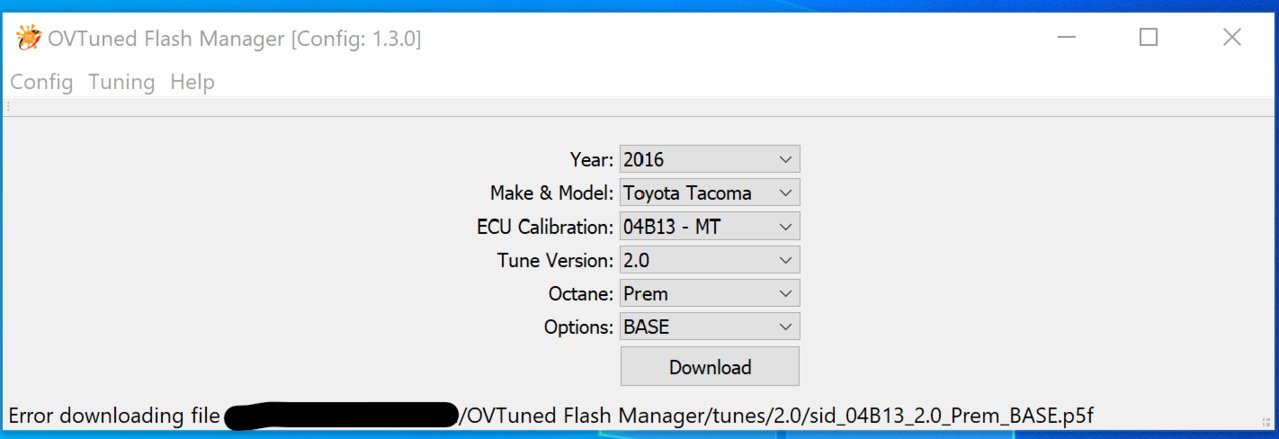Open the Config menu
Image resolution: width=1279 pixels, height=439 pixels.
pyautogui.click(x=42, y=82)
